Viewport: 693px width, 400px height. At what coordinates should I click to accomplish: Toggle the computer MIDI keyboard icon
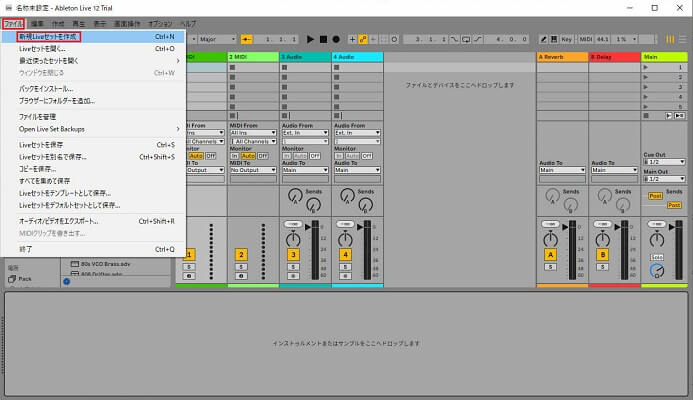click(554, 39)
